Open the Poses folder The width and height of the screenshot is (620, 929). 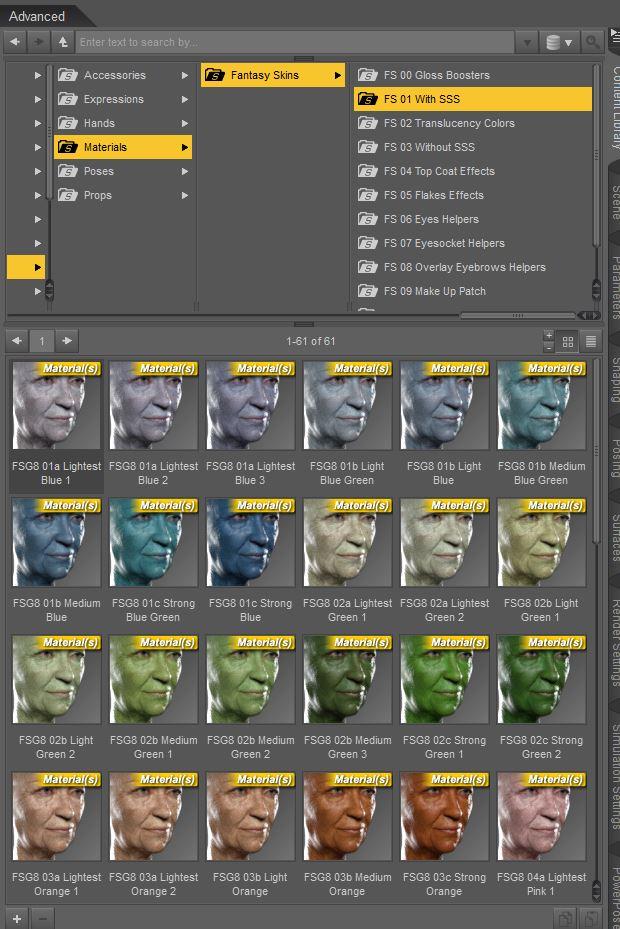point(123,171)
